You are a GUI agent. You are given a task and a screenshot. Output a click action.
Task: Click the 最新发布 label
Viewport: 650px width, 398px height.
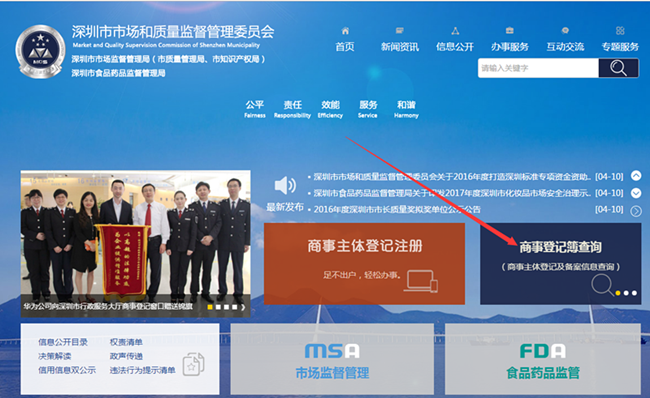(285, 207)
